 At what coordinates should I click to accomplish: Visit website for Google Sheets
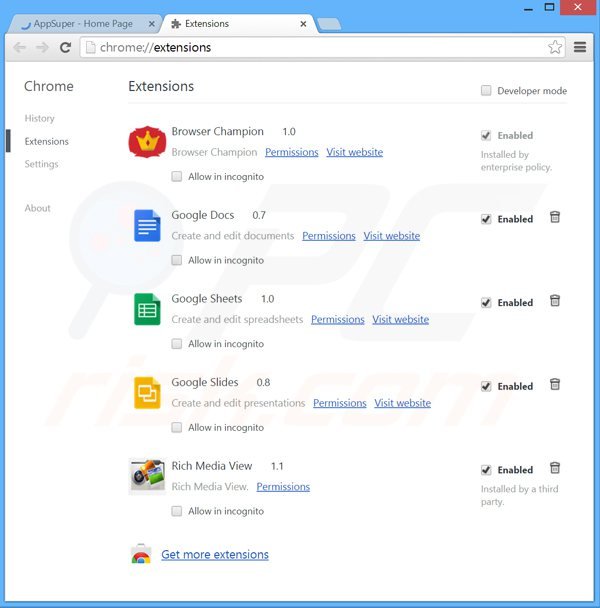[x=401, y=320]
